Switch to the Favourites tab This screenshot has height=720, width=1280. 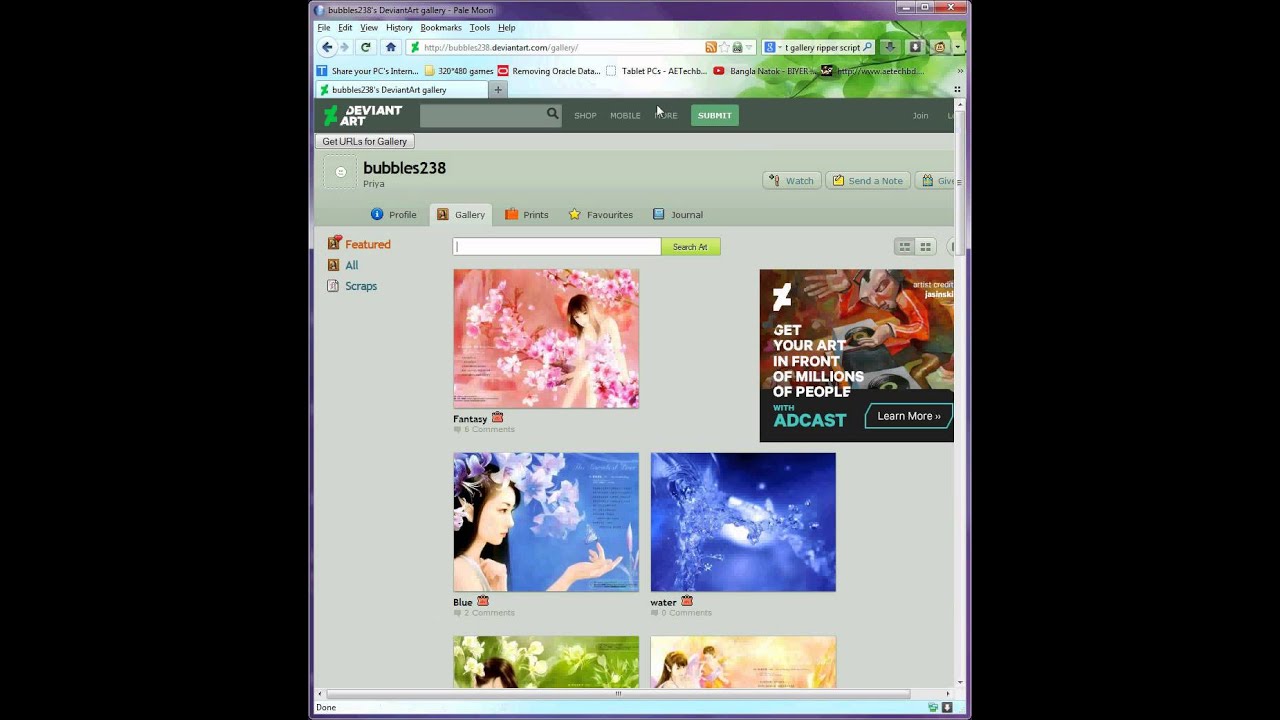pyautogui.click(x=601, y=215)
